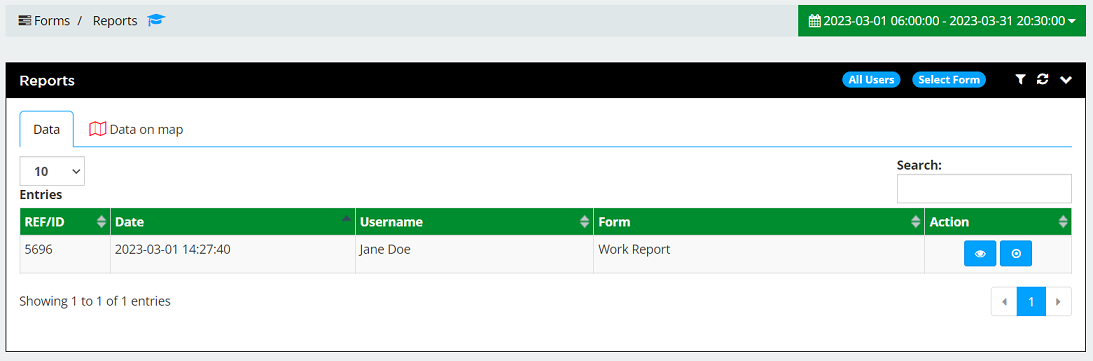Go to previous page arrow
1093x361 pixels.
[1004, 302]
